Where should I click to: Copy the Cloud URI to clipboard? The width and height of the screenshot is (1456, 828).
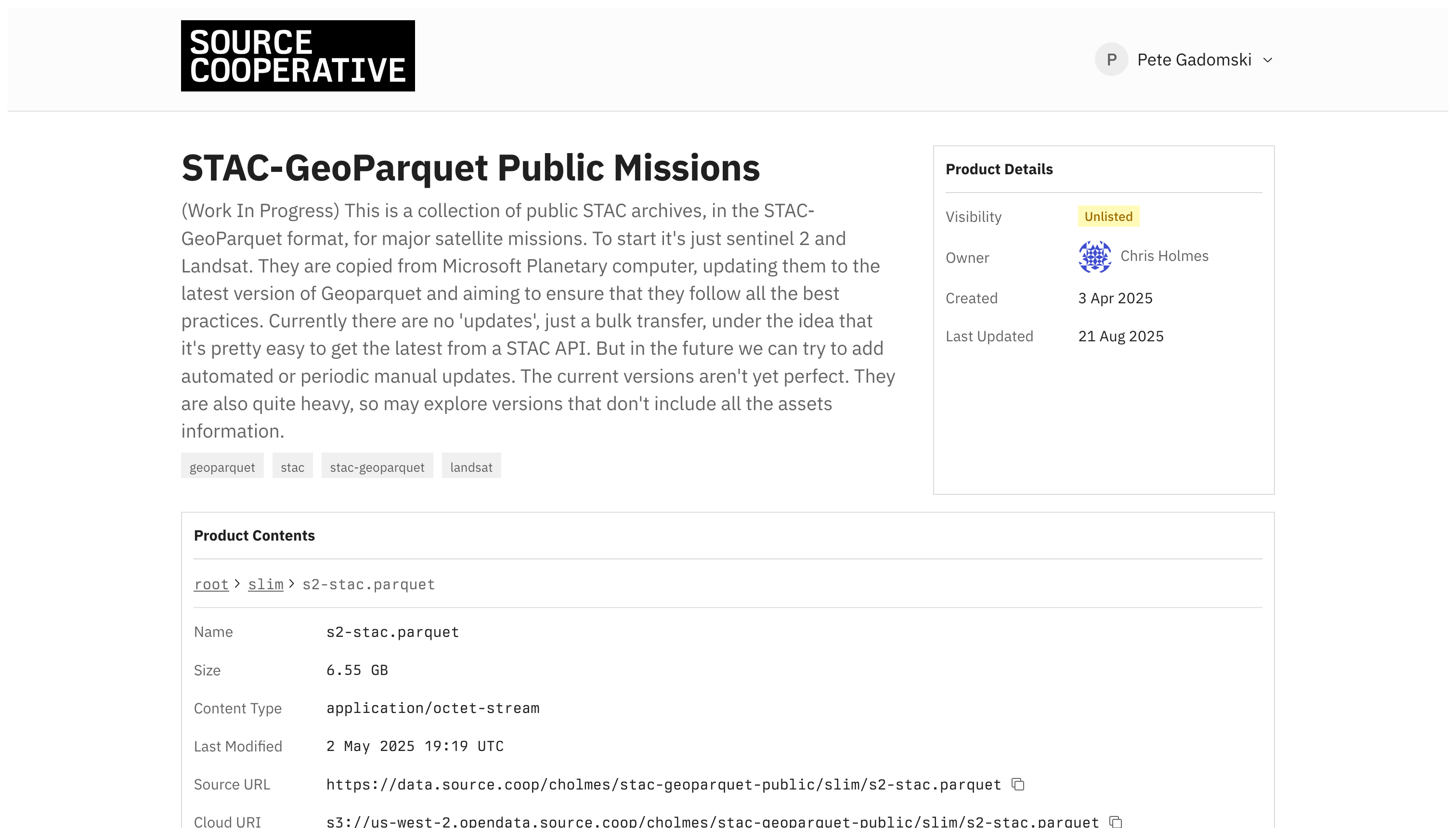click(1115, 821)
